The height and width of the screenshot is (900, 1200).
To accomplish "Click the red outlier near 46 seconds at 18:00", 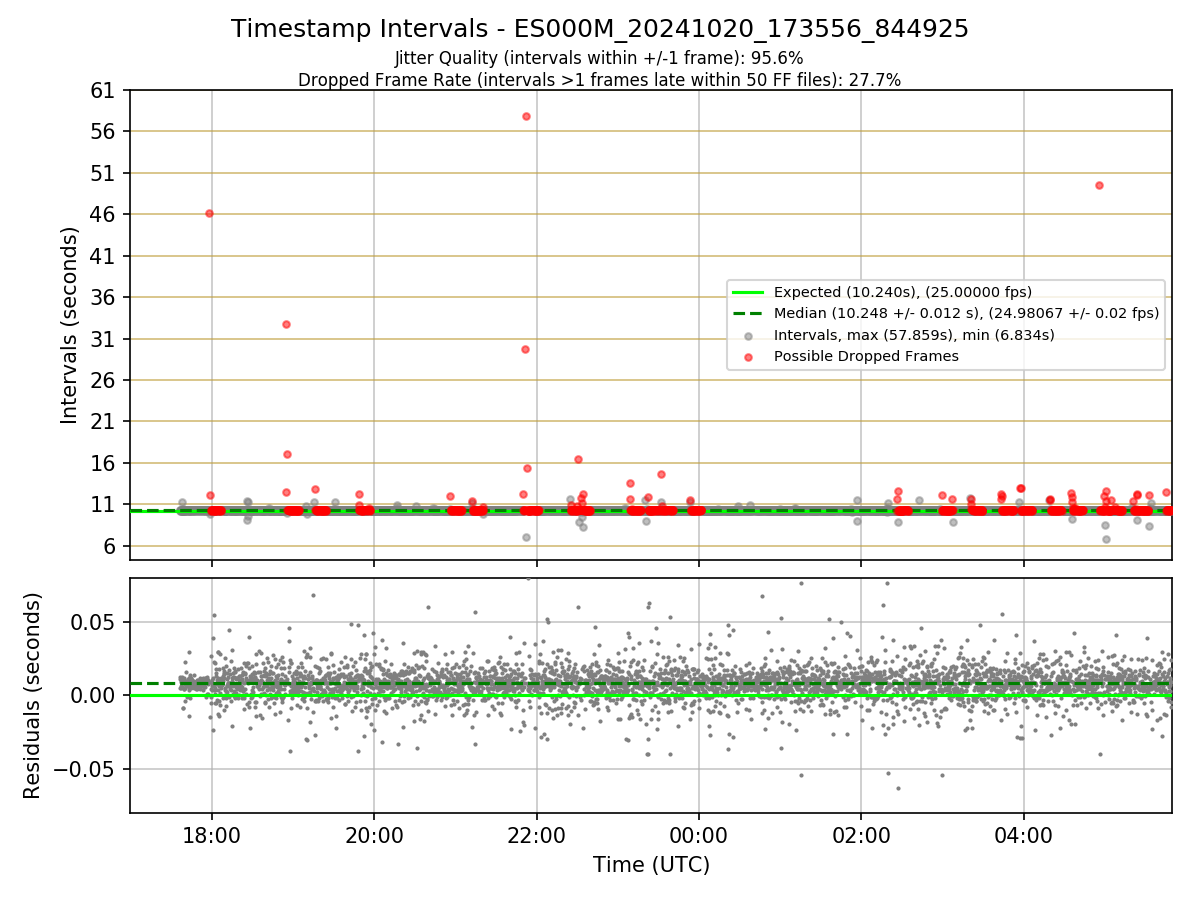I will [209, 213].
